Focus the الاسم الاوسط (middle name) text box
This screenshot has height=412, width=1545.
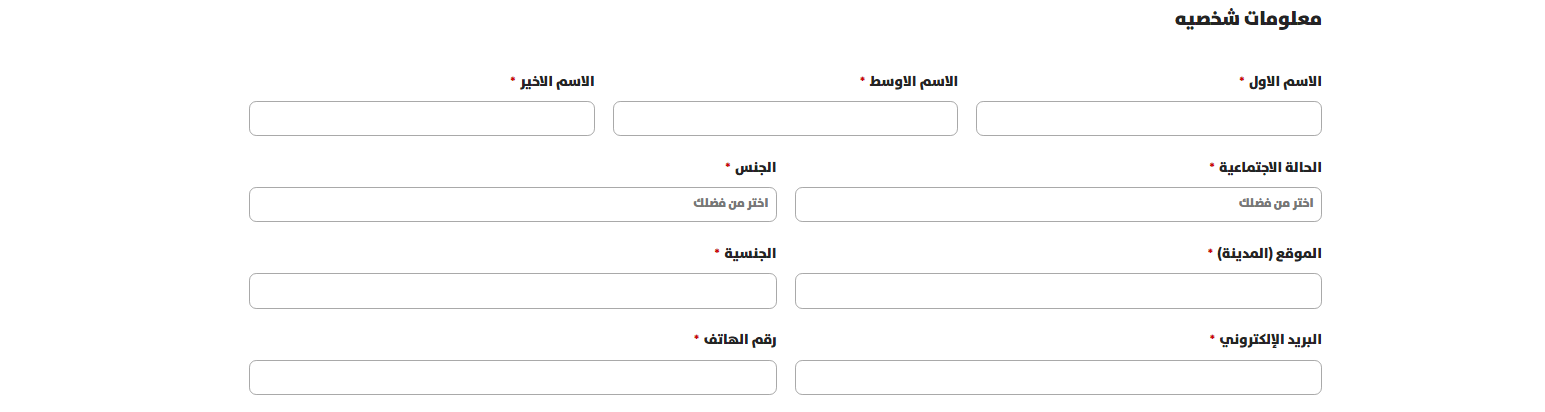[x=785, y=118]
